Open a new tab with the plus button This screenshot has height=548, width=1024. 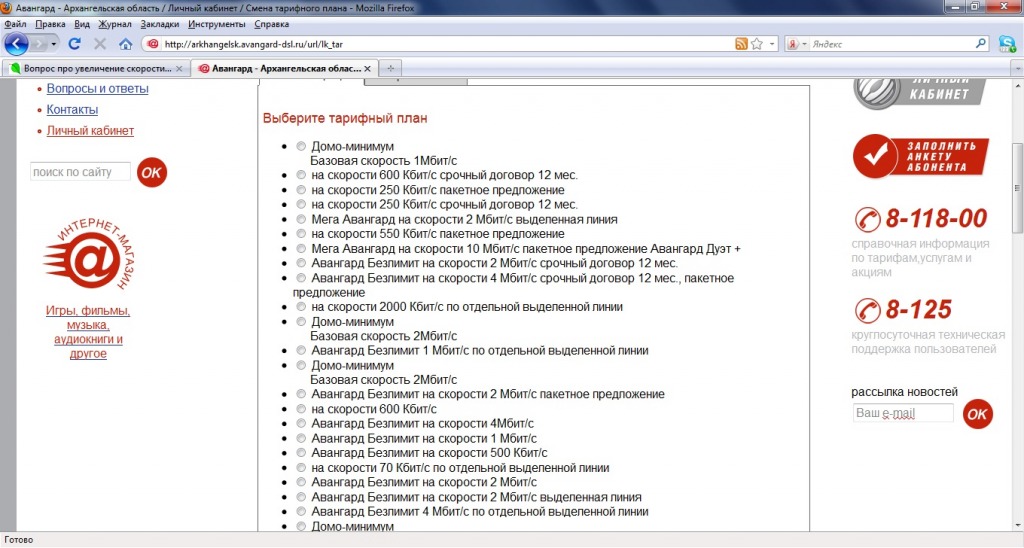[x=391, y=68]
